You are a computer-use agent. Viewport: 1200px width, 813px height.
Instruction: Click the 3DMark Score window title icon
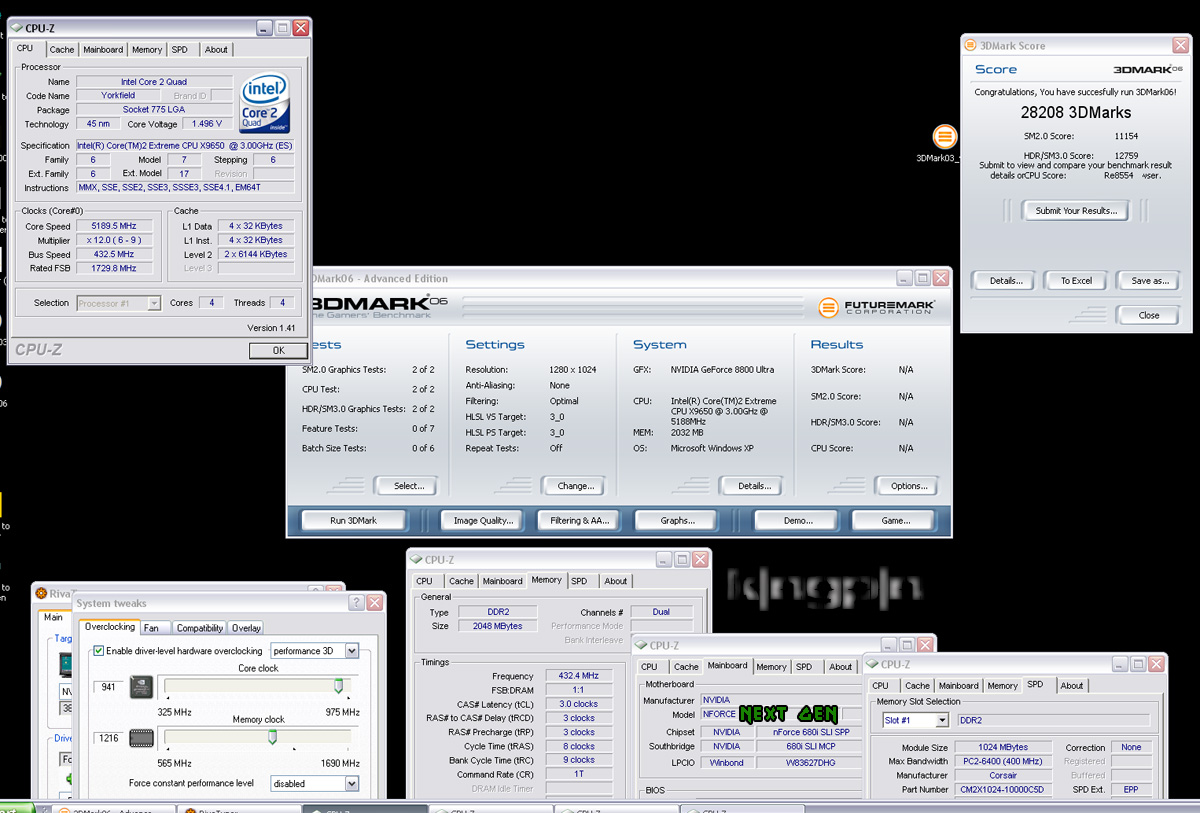pos(971,45)
